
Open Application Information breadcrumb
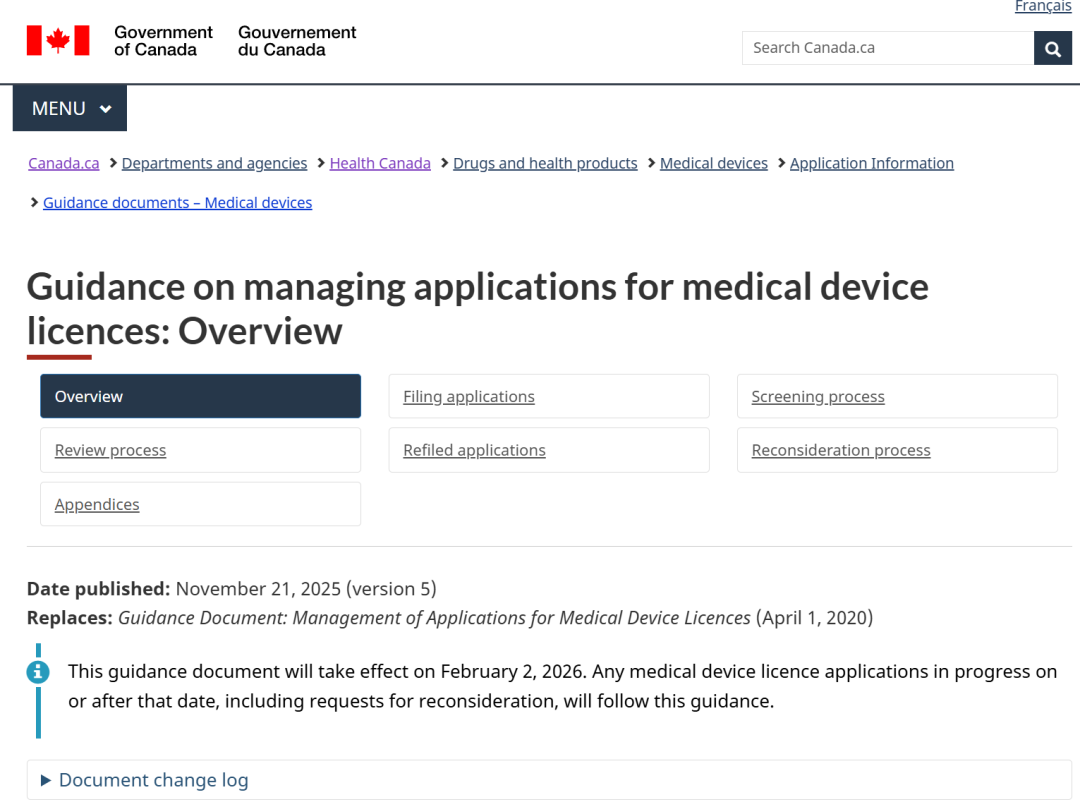click(x=871, y=163)
